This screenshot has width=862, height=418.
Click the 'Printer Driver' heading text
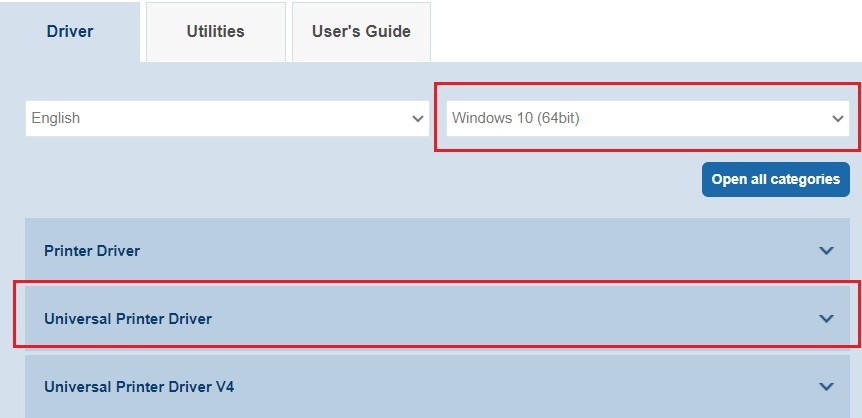pos(92,251)
